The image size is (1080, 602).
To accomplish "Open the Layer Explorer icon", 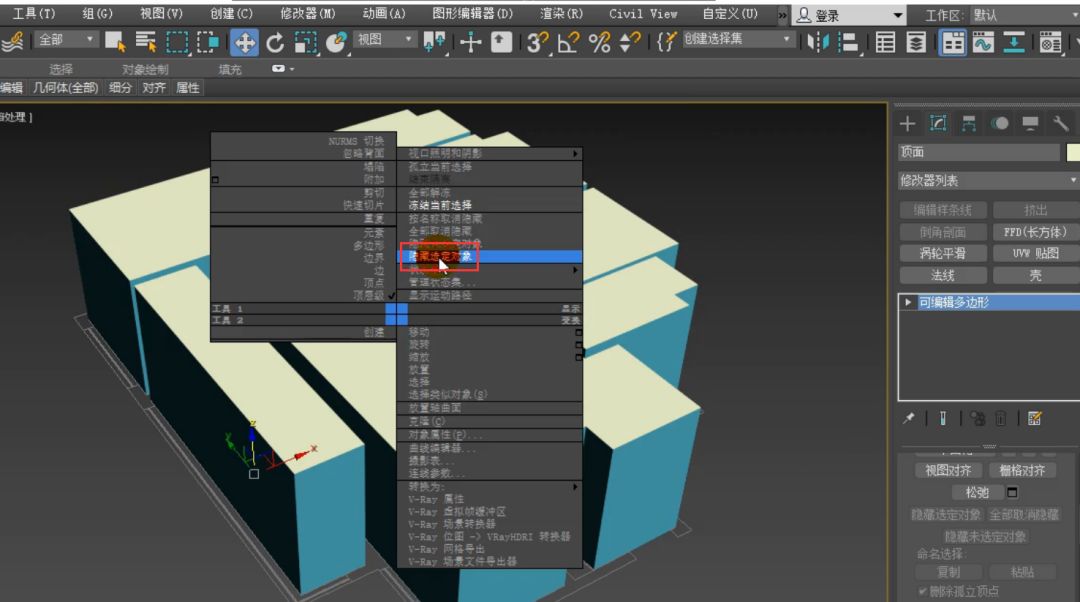I will click(916, 43).
